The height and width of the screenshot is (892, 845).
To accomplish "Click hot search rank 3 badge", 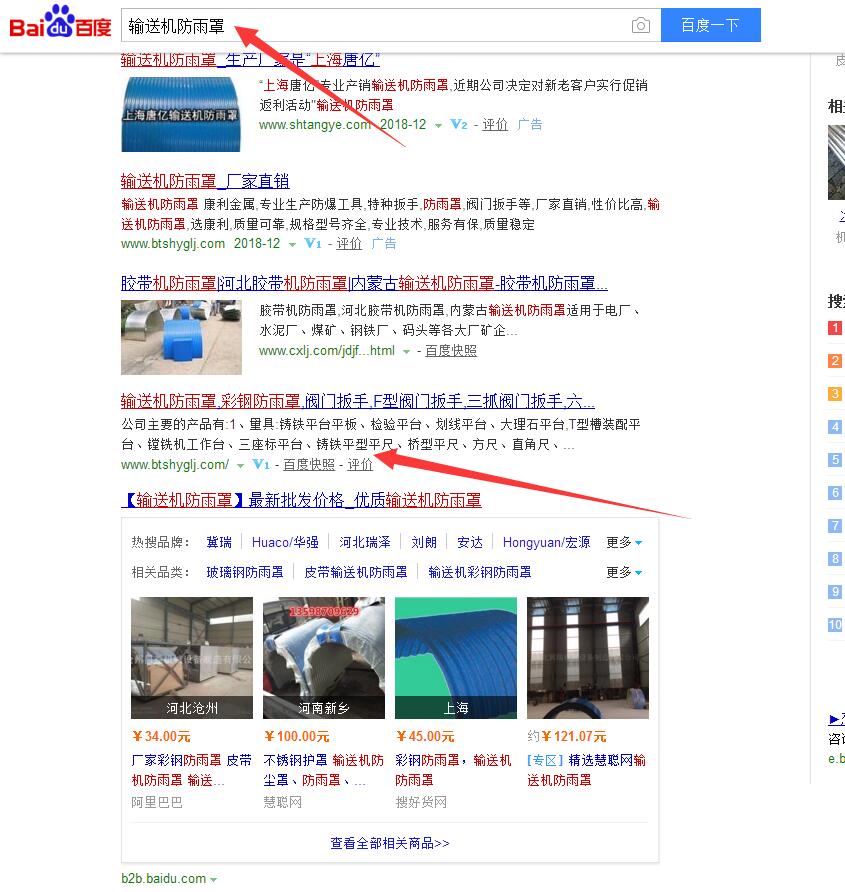I will 835,394.
